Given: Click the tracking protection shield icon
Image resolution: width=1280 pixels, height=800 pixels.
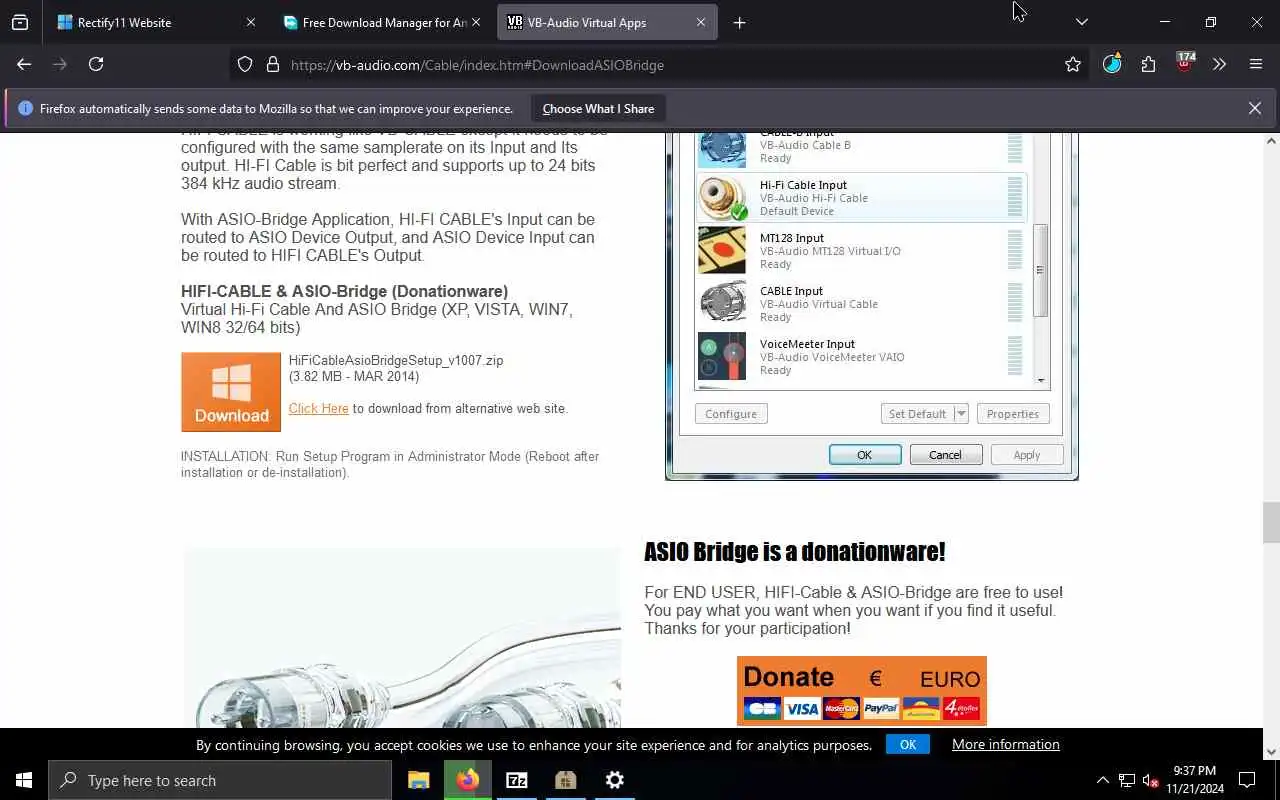Looking at the screenshot, I should point(245,65).
